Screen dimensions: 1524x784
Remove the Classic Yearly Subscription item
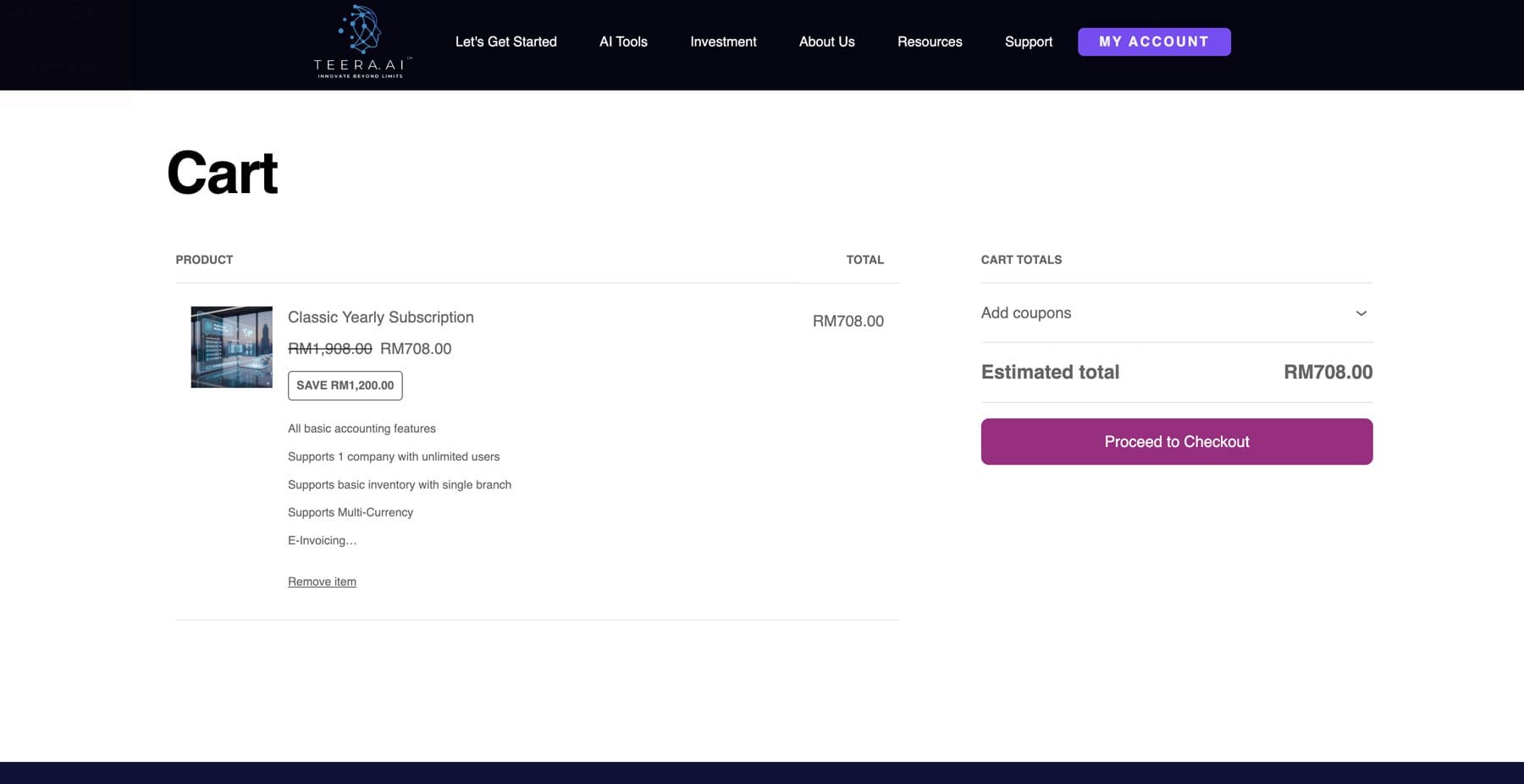pyautogui.click(x=322, y=582)
